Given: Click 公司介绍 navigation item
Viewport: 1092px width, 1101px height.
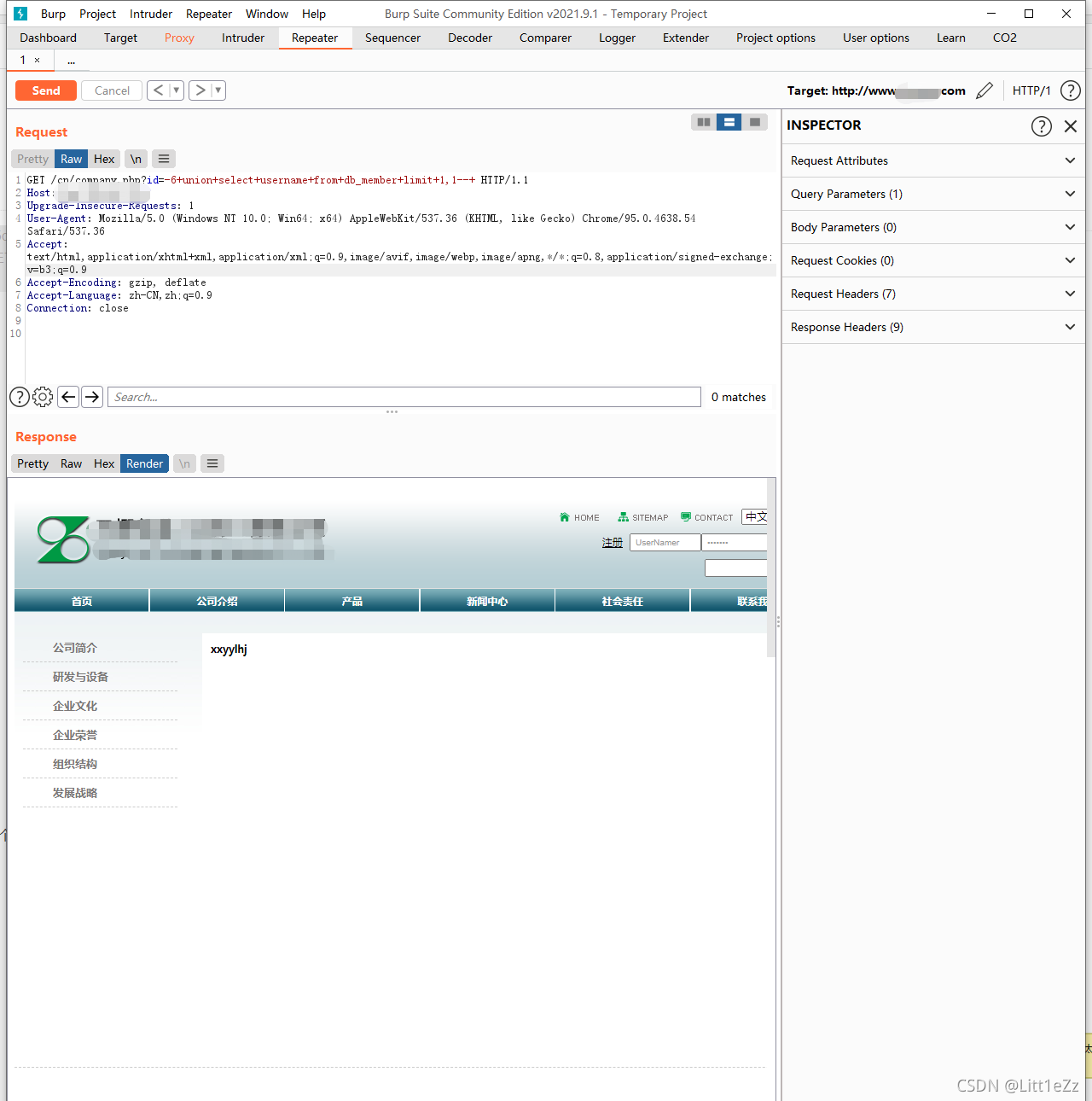Looking at the screenshot, I should pos(217,601).
